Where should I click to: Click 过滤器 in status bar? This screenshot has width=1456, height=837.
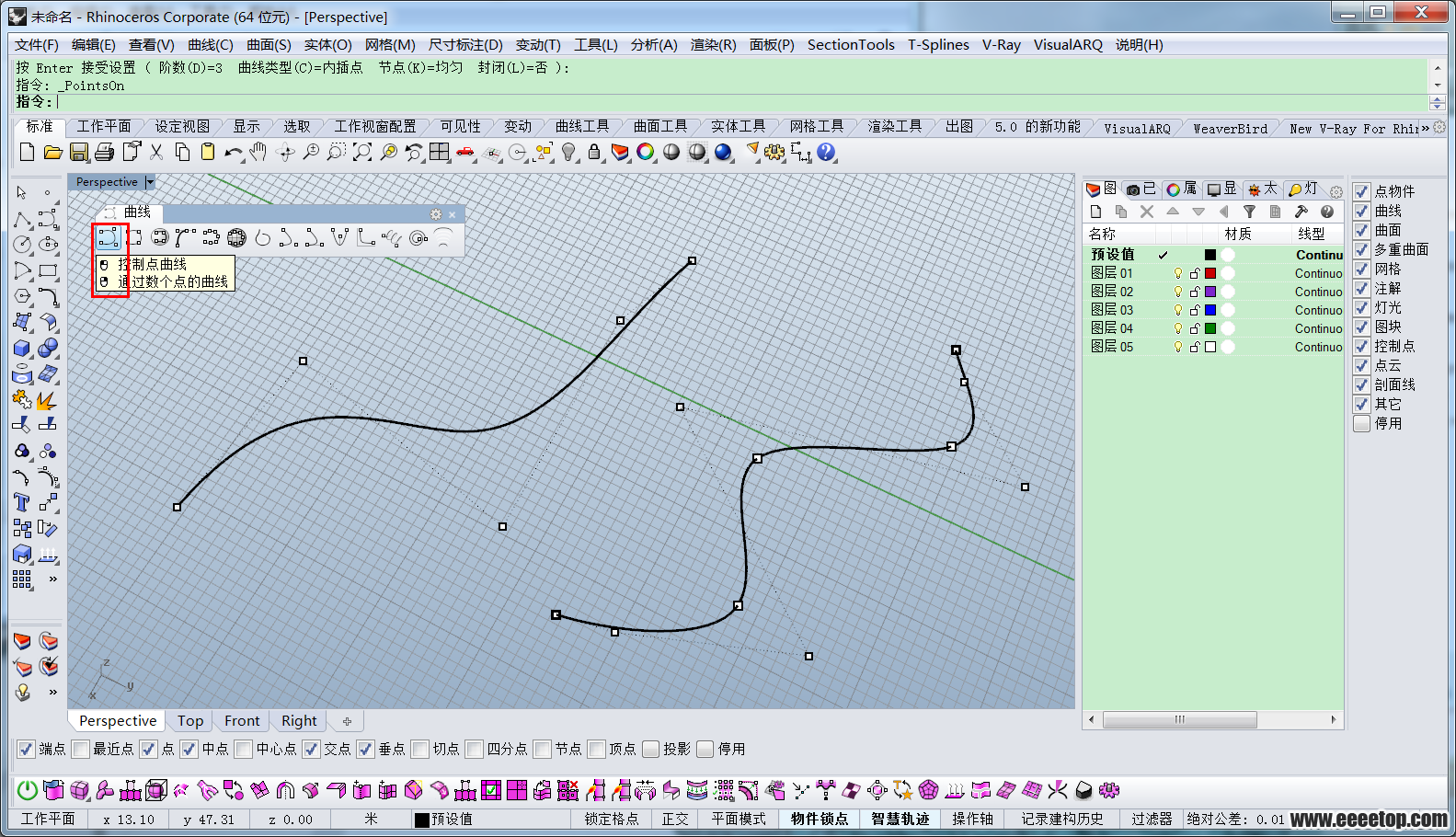pos(1152,819)
